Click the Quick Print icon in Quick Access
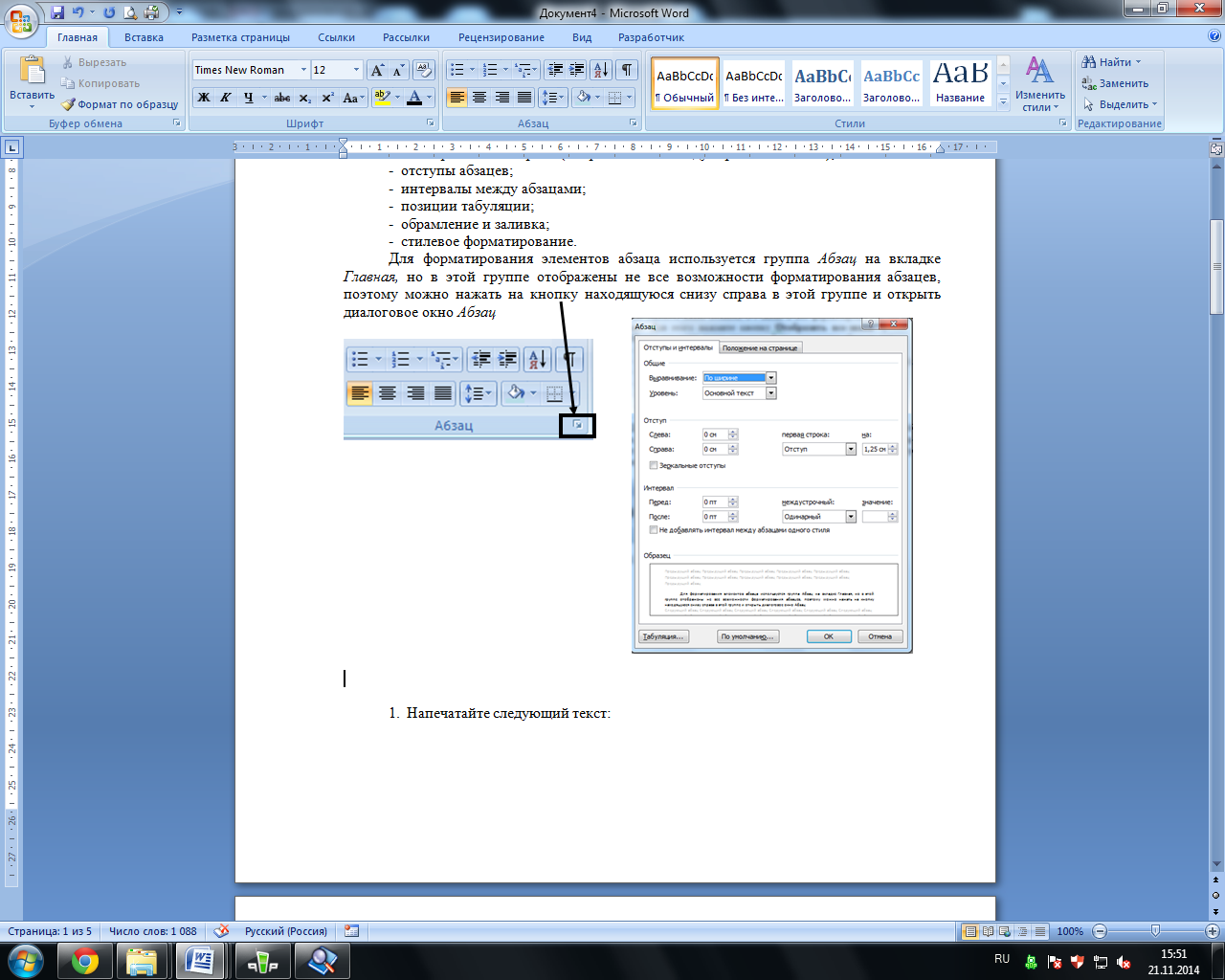 151,12
